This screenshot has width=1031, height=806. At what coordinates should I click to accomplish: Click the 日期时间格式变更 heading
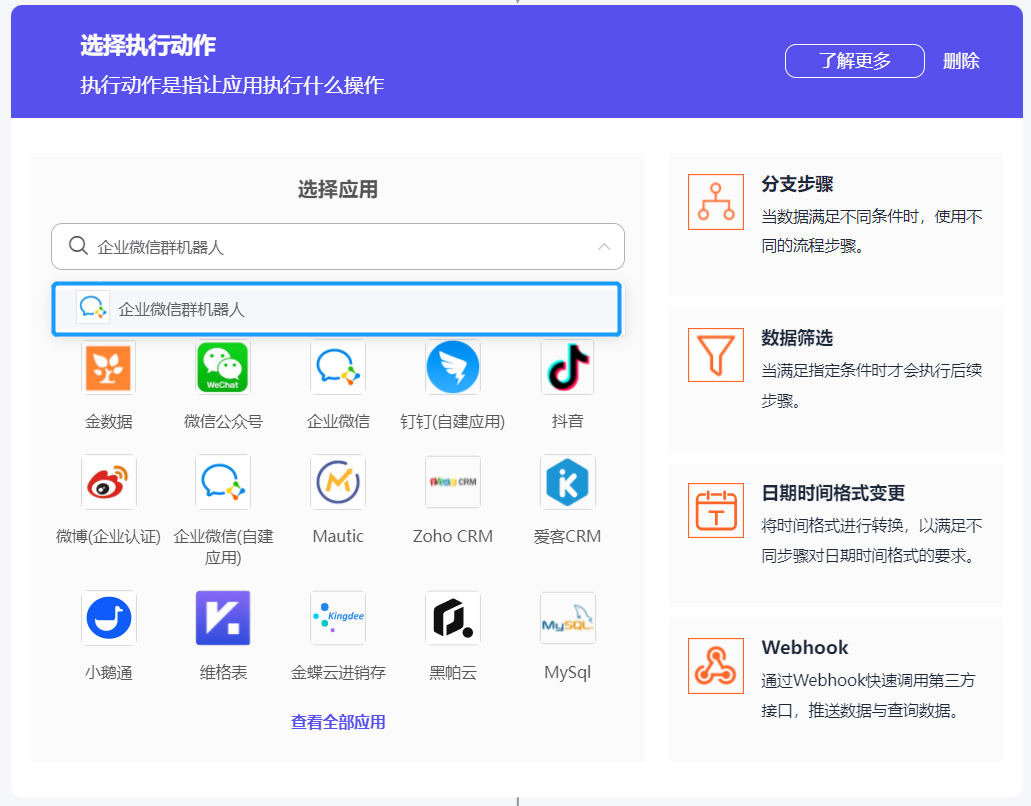point(833,493)
